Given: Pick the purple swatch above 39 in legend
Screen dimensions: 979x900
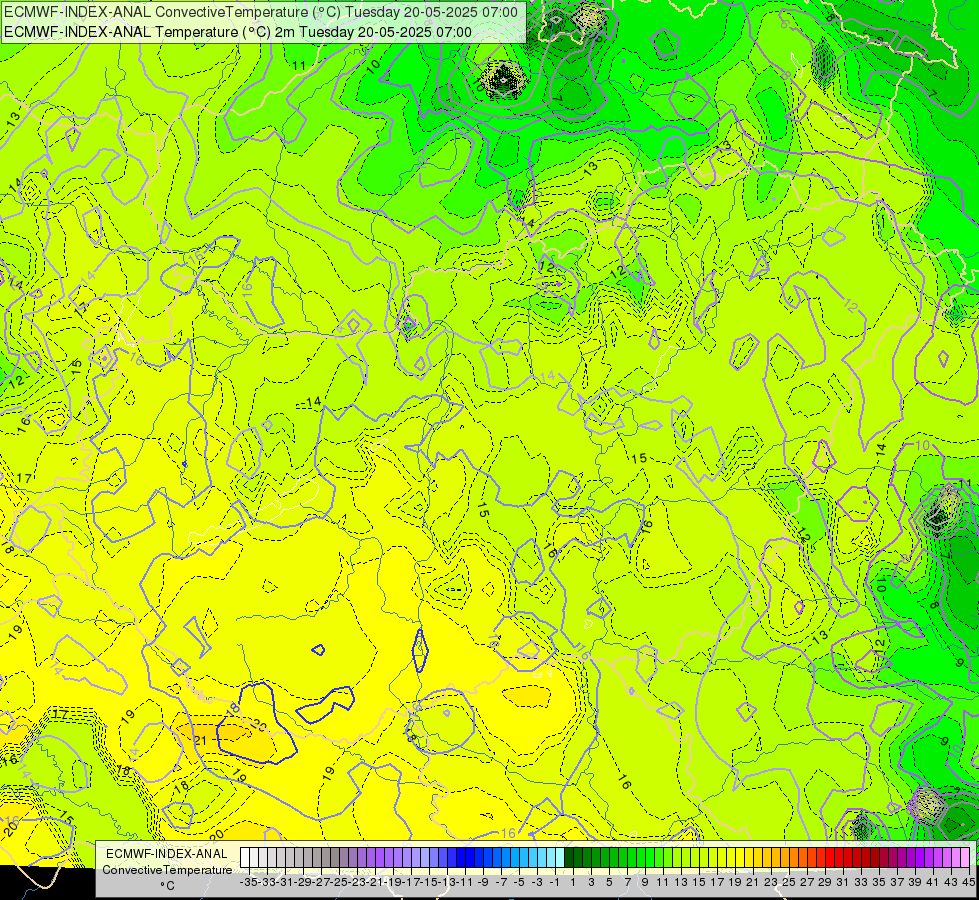Looking at the screenshot, I should pos(911,857).
